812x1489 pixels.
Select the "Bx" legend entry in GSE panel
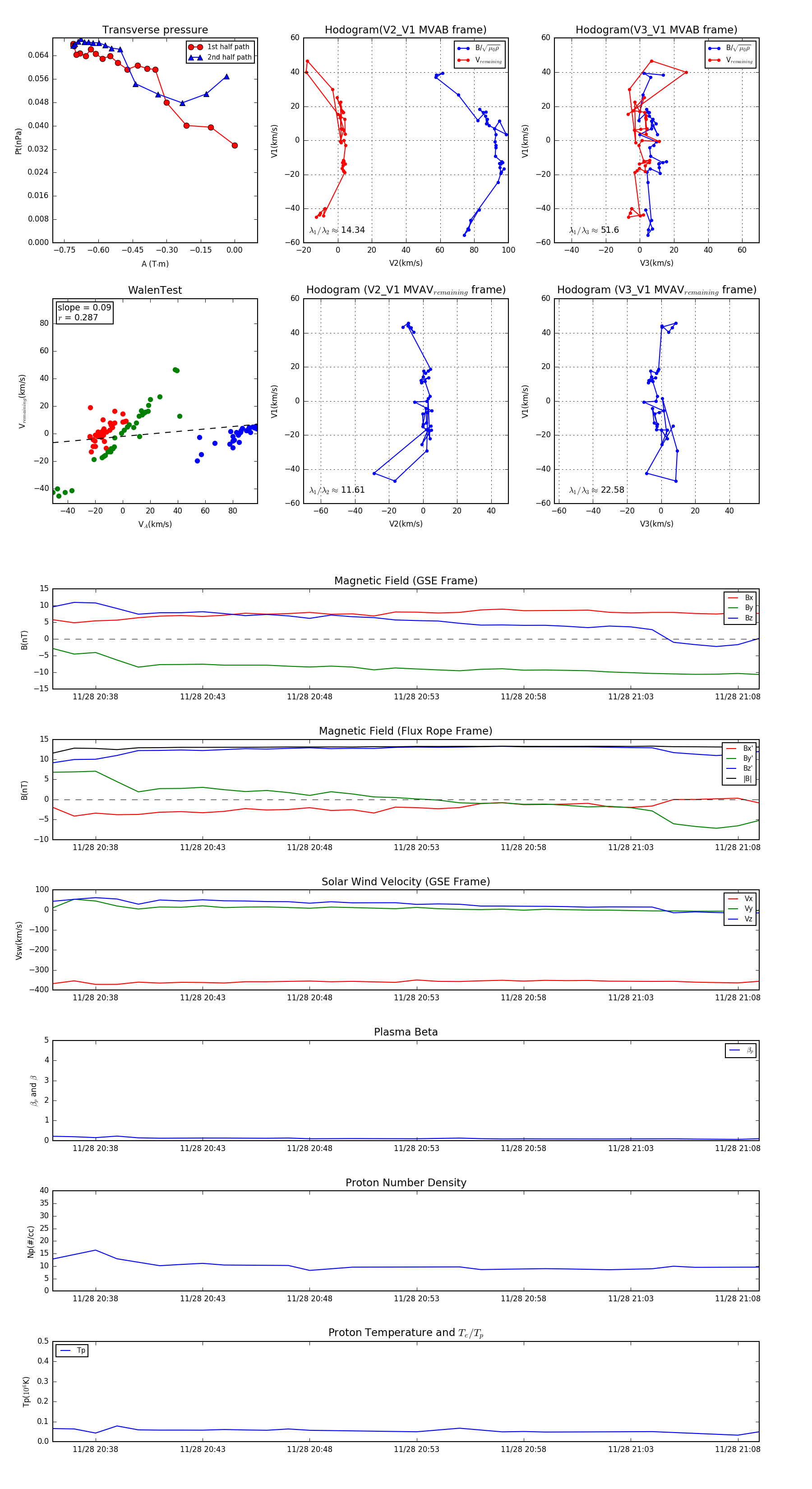(740, 598)
